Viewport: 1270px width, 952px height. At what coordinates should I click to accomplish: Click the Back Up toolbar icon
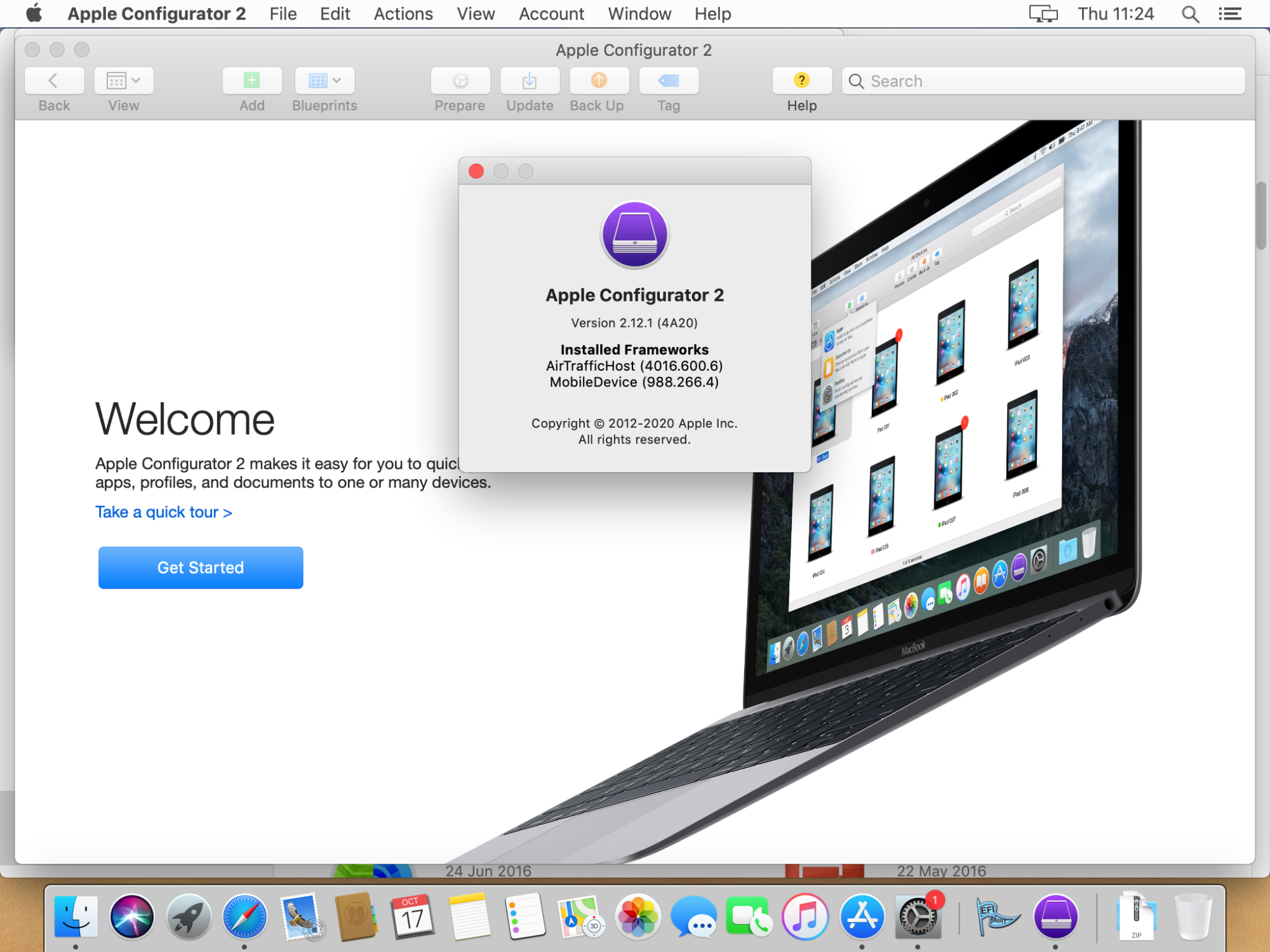click(x=599, y=81)
